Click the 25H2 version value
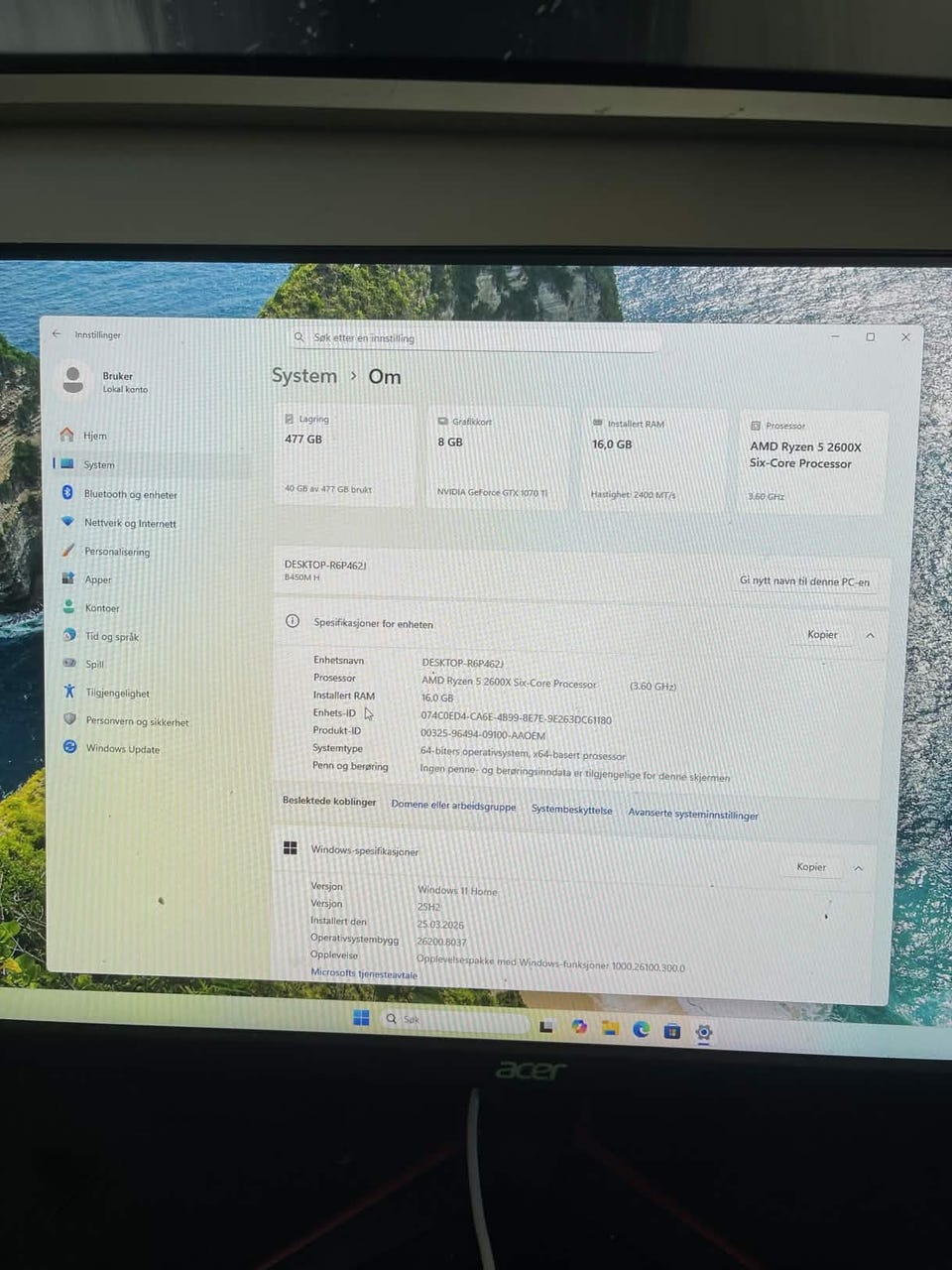This screenshot has width=952, height=1270. [428, 907]
